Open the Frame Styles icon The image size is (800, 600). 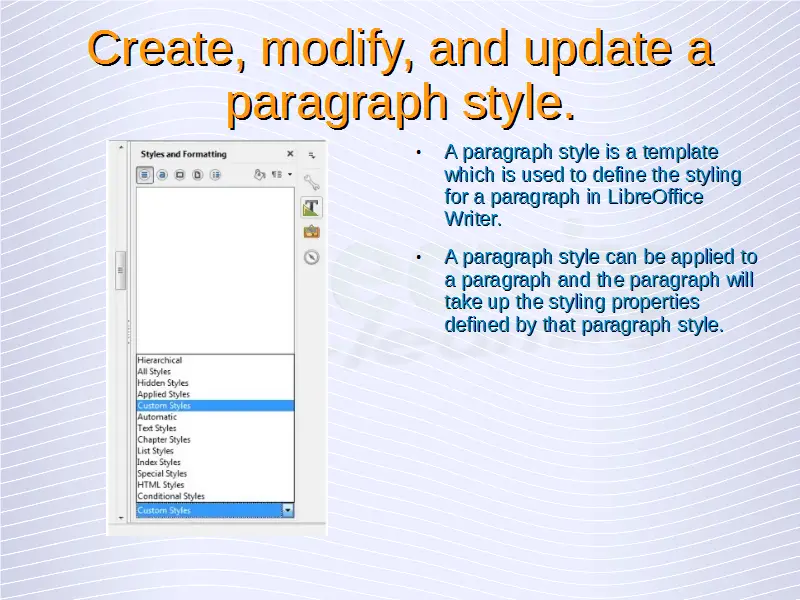point(180,175)
